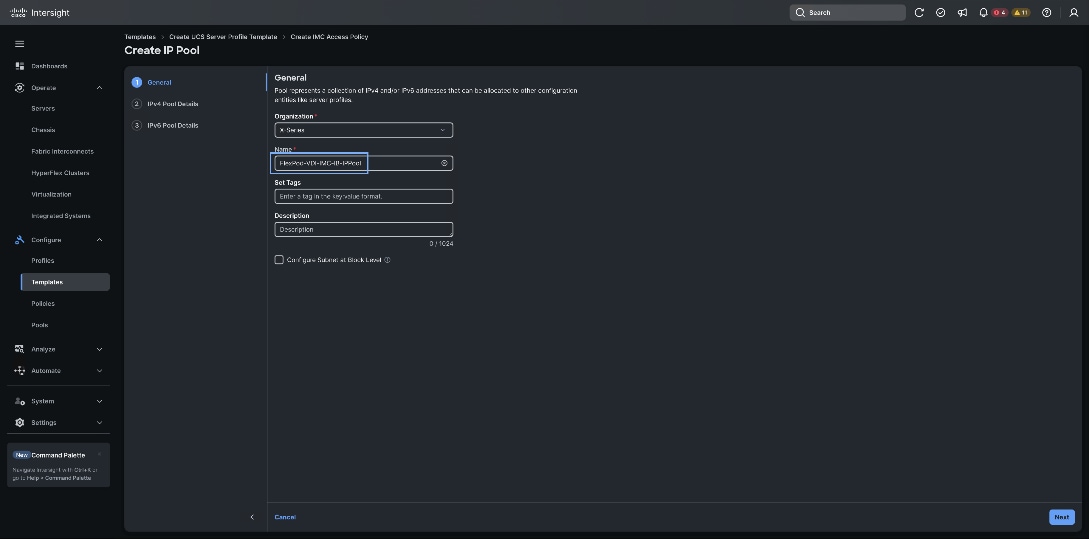
Task: Open Integrated Systems in the sidebar
Action: (61, 216)
